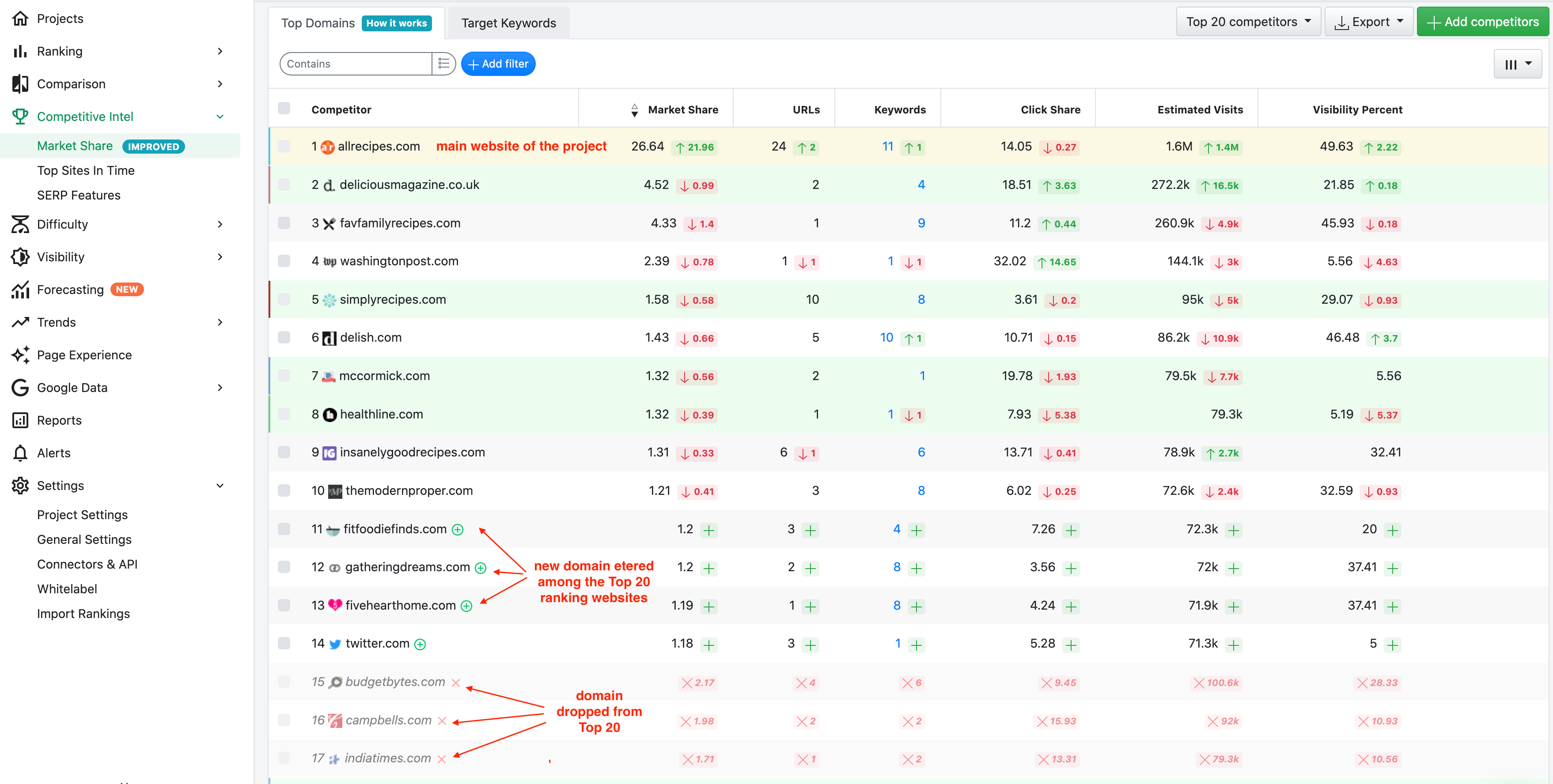Open keyword count 9 for favfamilyrecipes.com
1553x784 pixels.
click(921, 223)
